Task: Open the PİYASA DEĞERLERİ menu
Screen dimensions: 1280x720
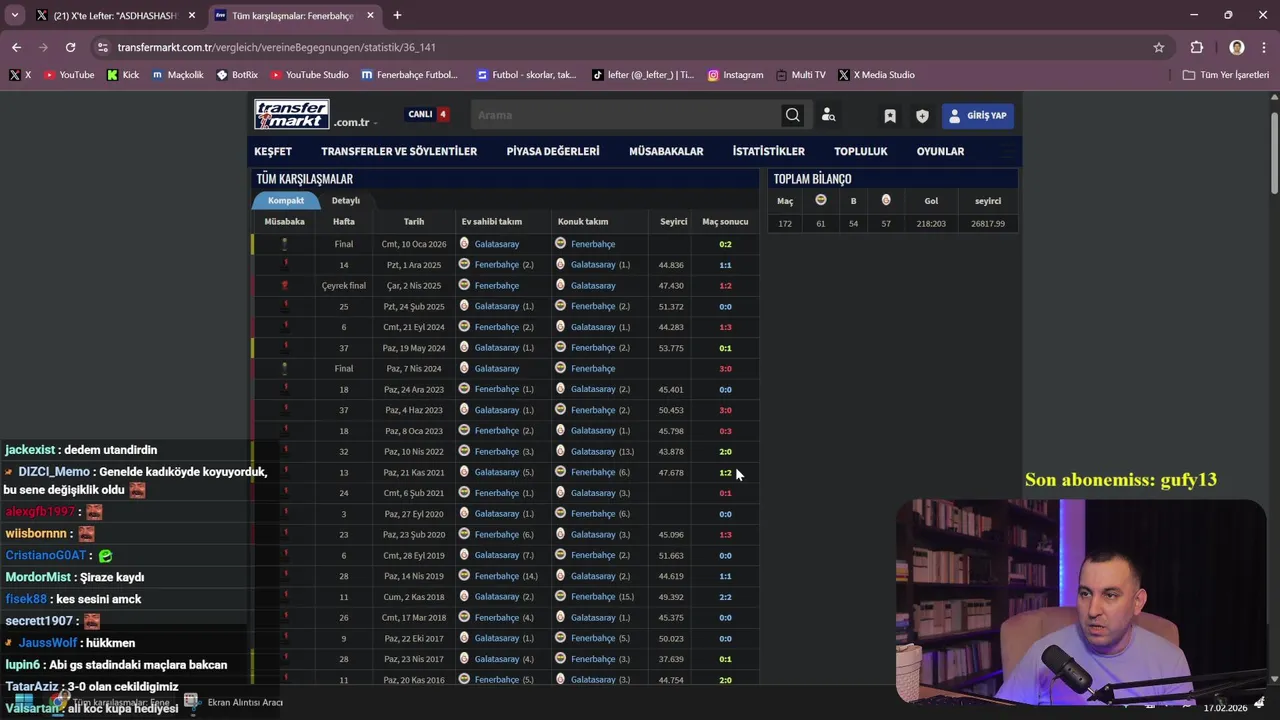Action: 553,151
